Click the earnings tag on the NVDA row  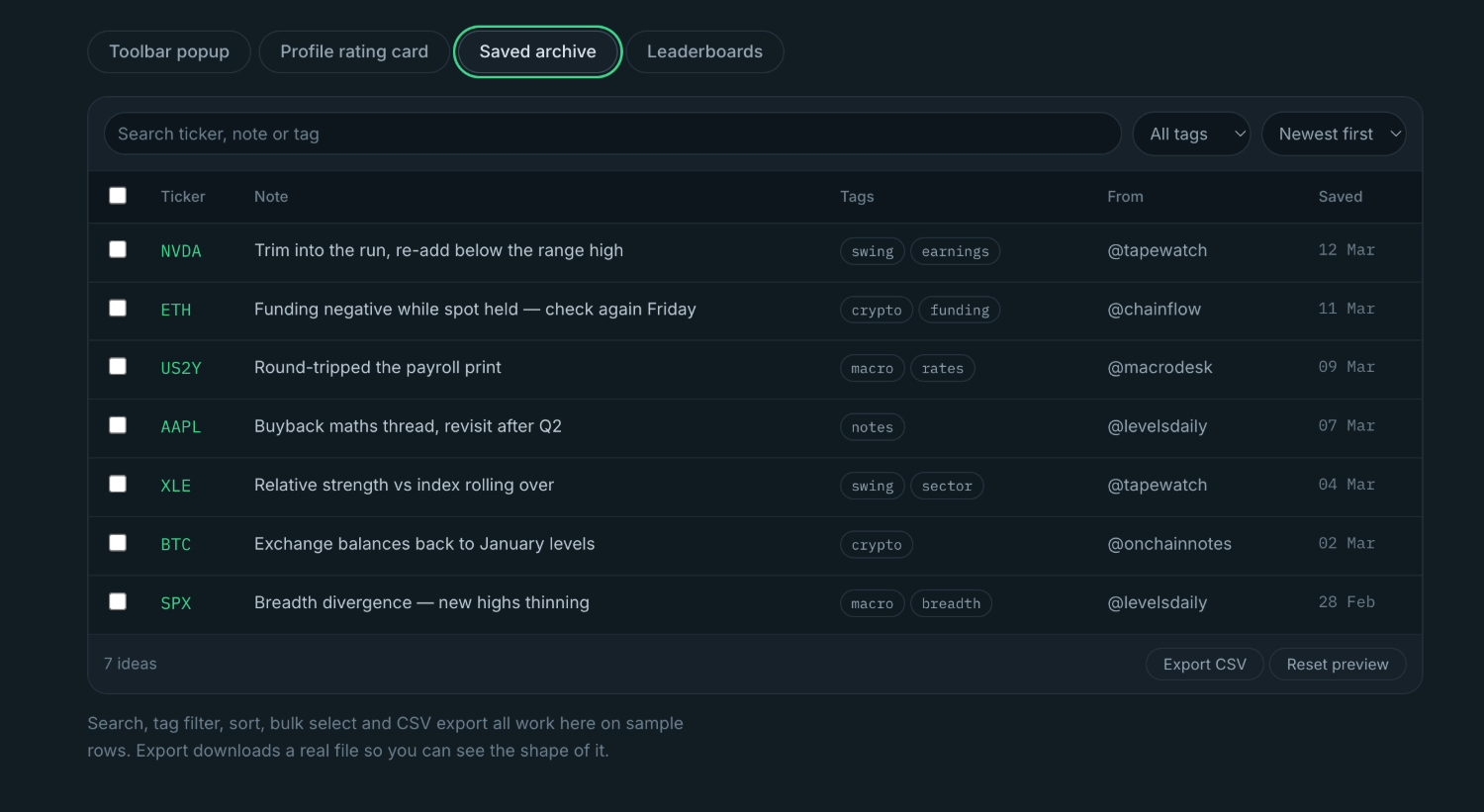[956, 251]
